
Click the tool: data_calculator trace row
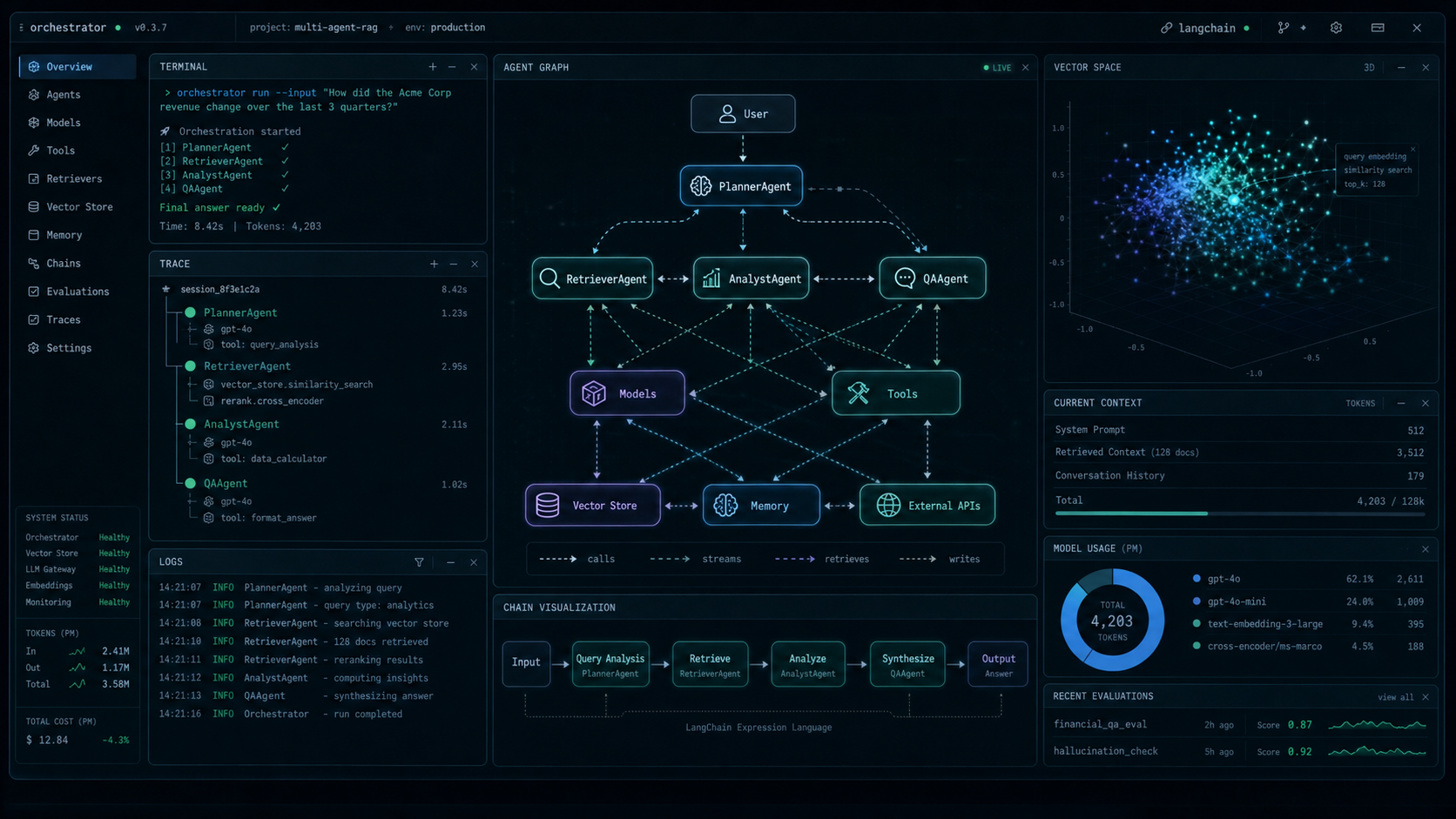pyautogui.click(x=266, y=459)
